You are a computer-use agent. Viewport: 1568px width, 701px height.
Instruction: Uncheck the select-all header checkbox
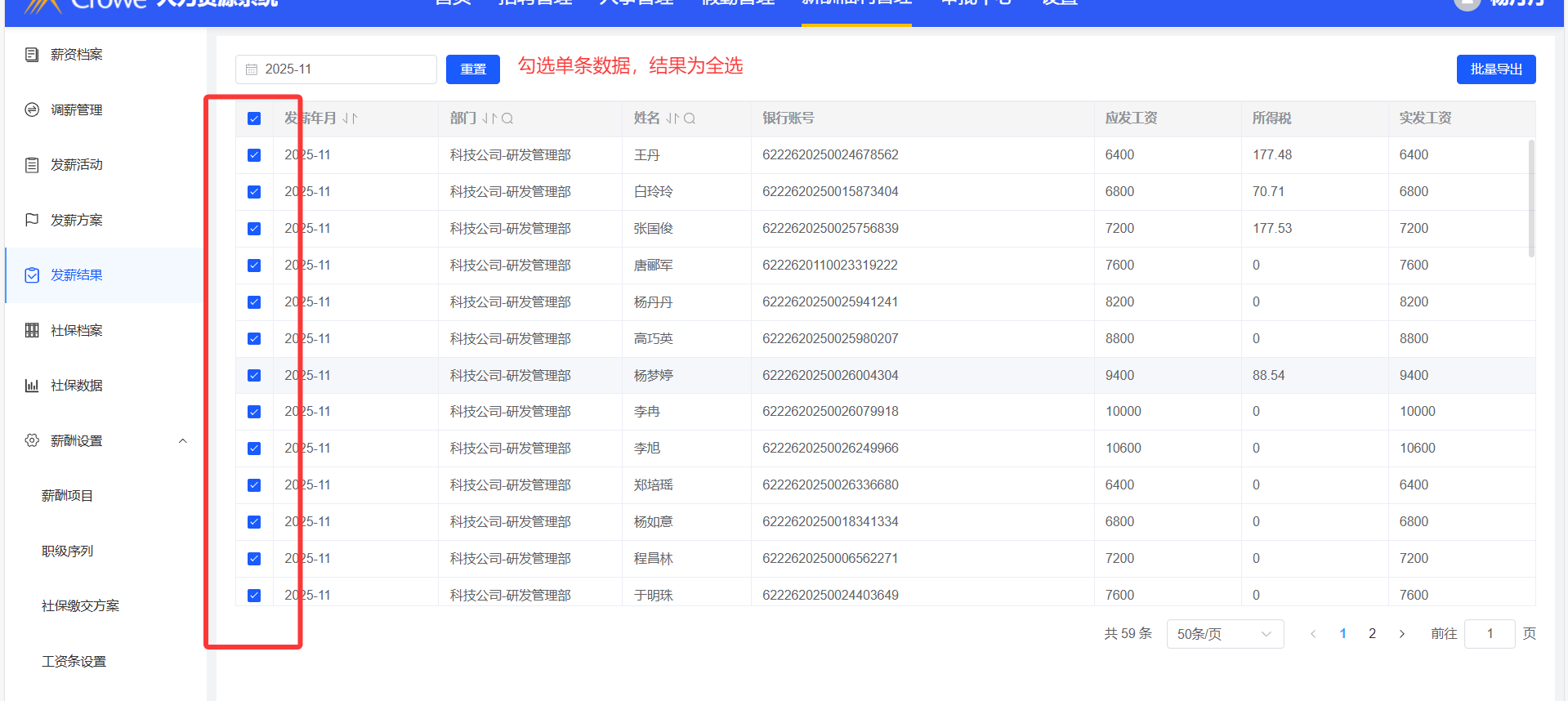tap(254, 118)
